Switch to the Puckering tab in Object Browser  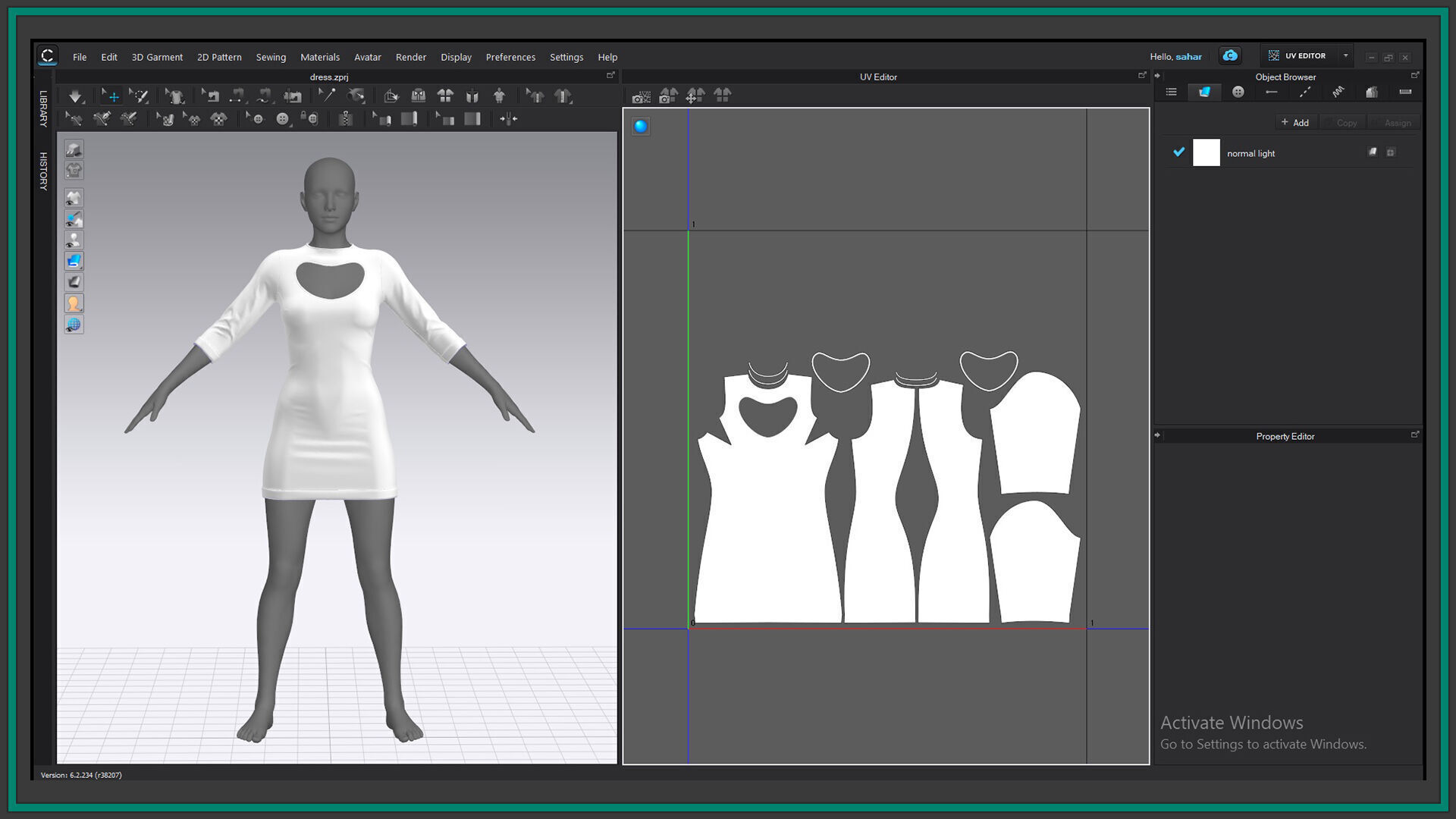click(x=1338, y=93)
